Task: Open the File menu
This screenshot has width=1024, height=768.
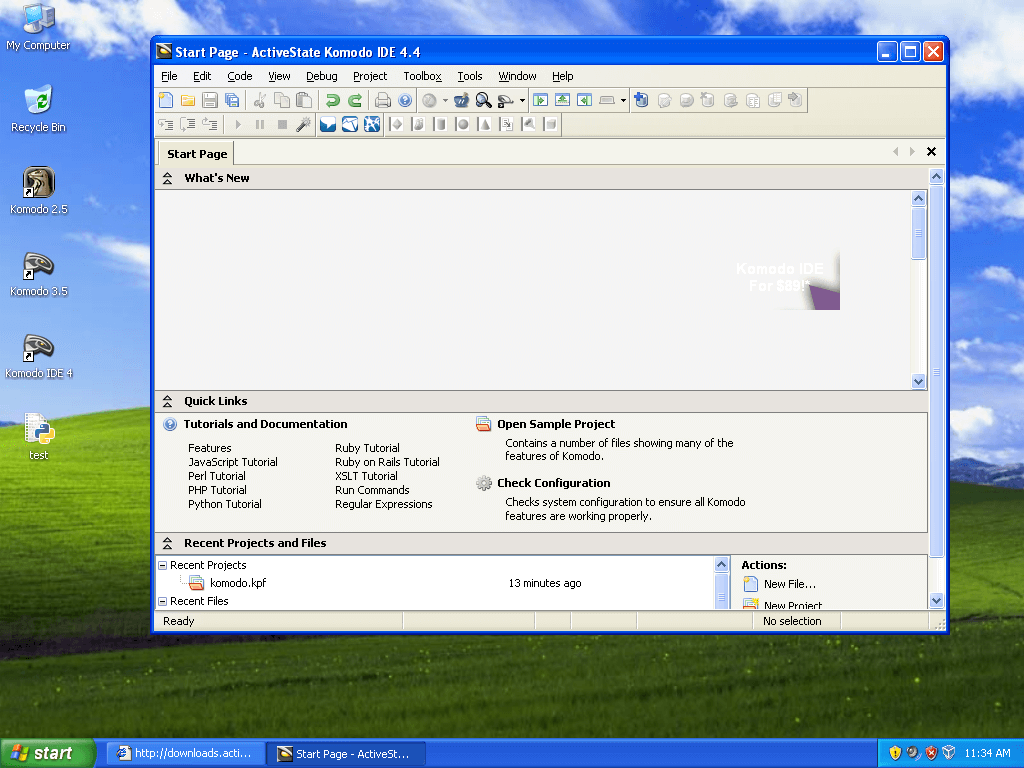Action: (x=169, y=76)
